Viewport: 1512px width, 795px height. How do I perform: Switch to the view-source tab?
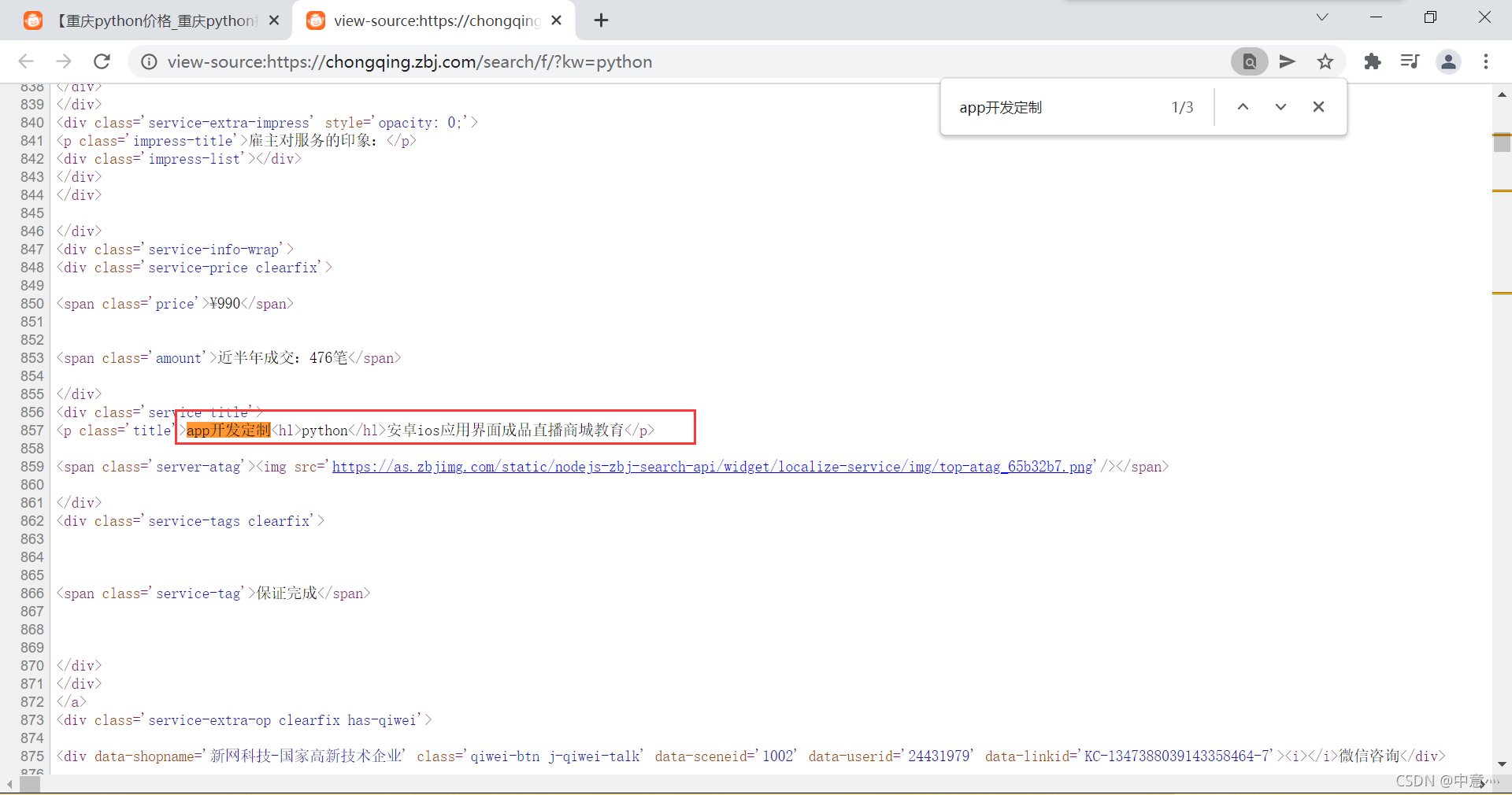click(x=433, y=20)
